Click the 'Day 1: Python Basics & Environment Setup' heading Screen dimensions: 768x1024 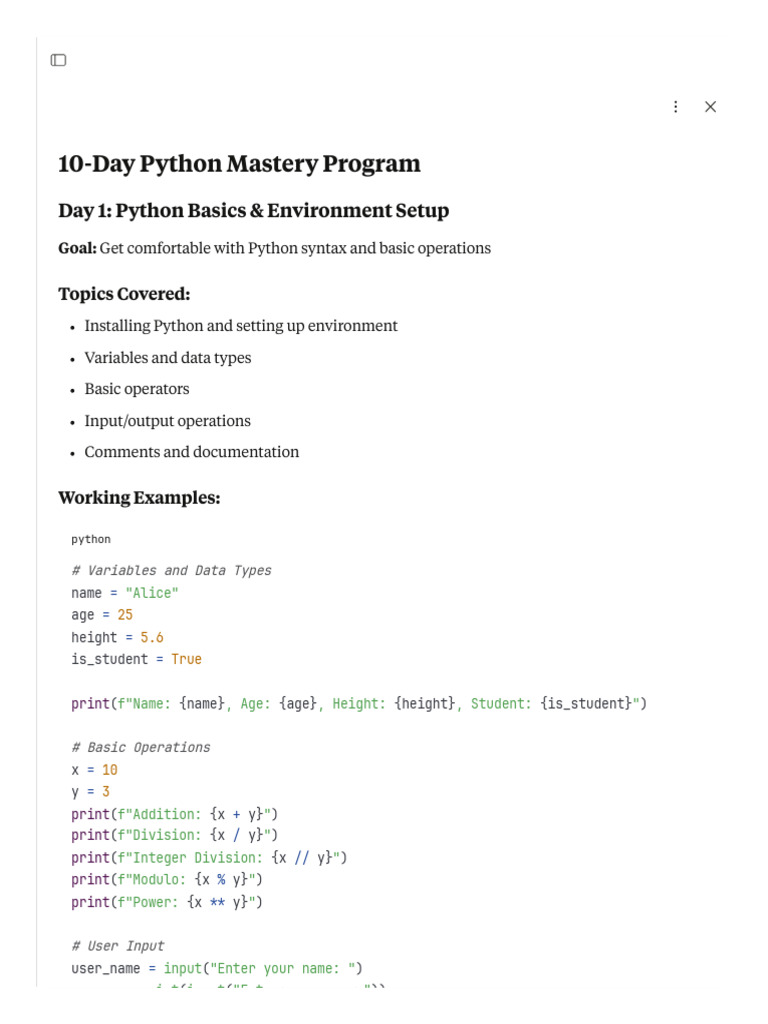point(253,210)
